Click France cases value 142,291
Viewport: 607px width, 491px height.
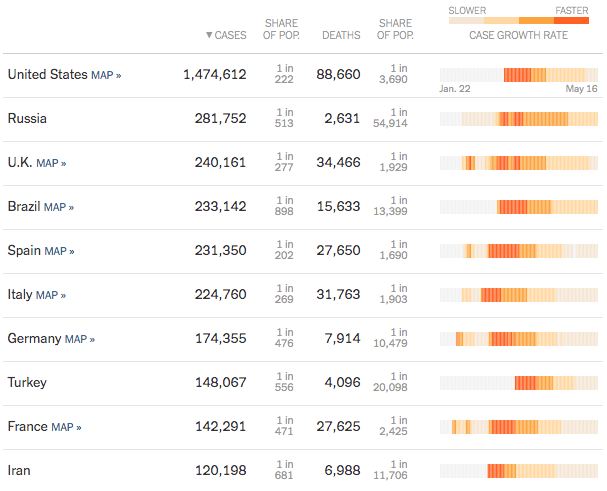[221, 427]
